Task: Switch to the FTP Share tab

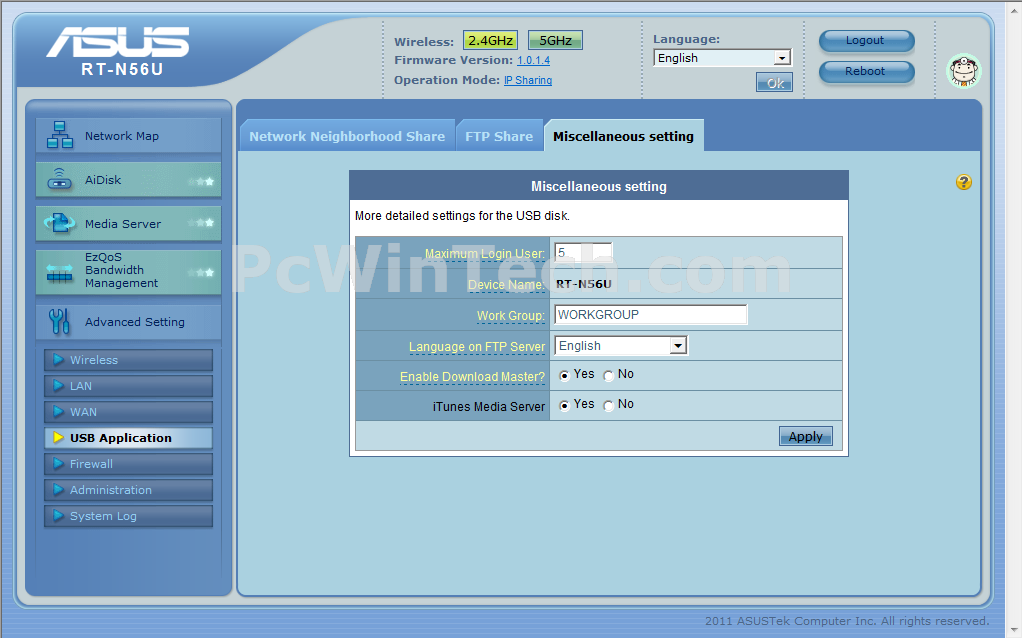Action: click(x=499, y=136)
